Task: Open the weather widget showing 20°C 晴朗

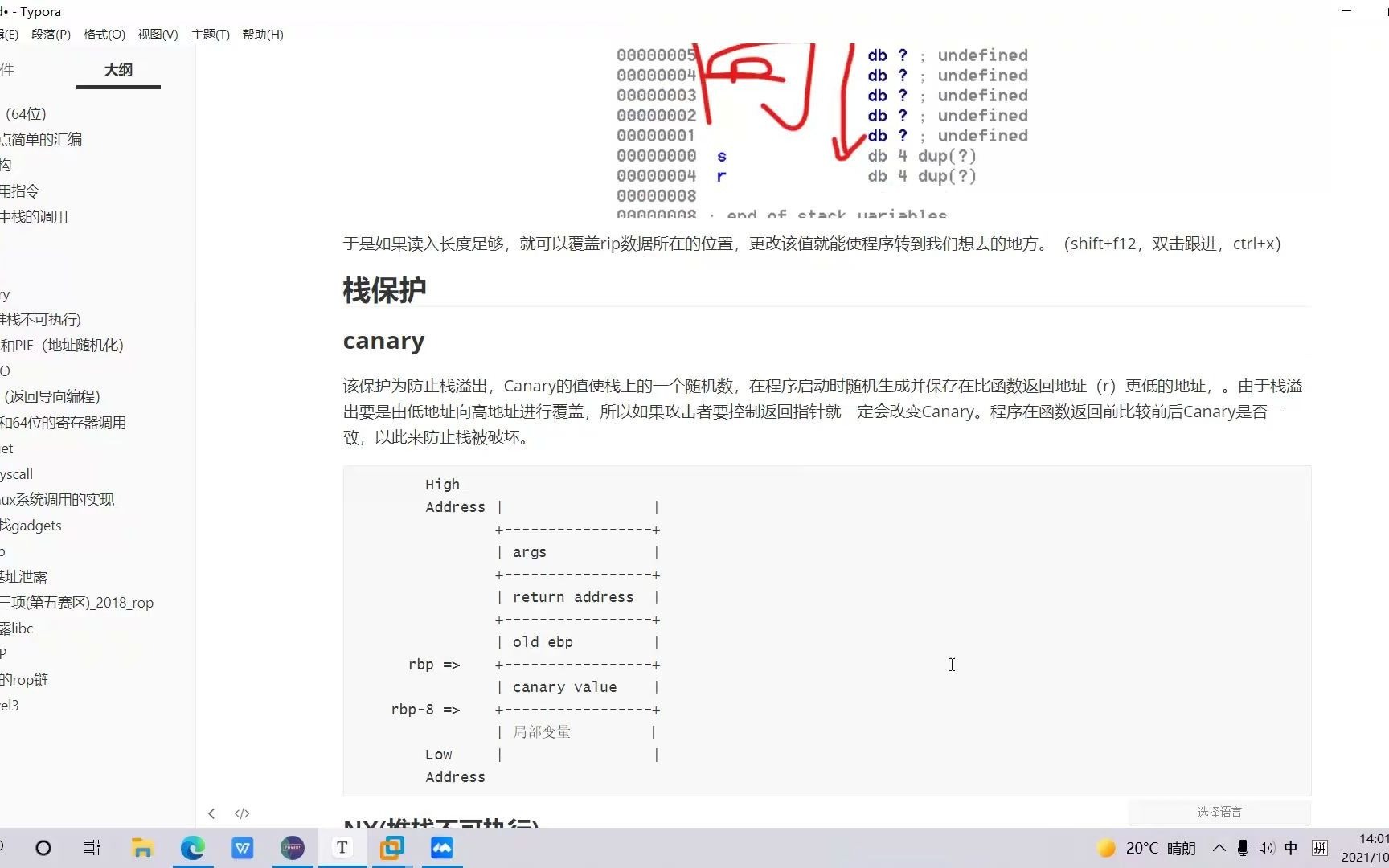Action: pos(1147,848)
